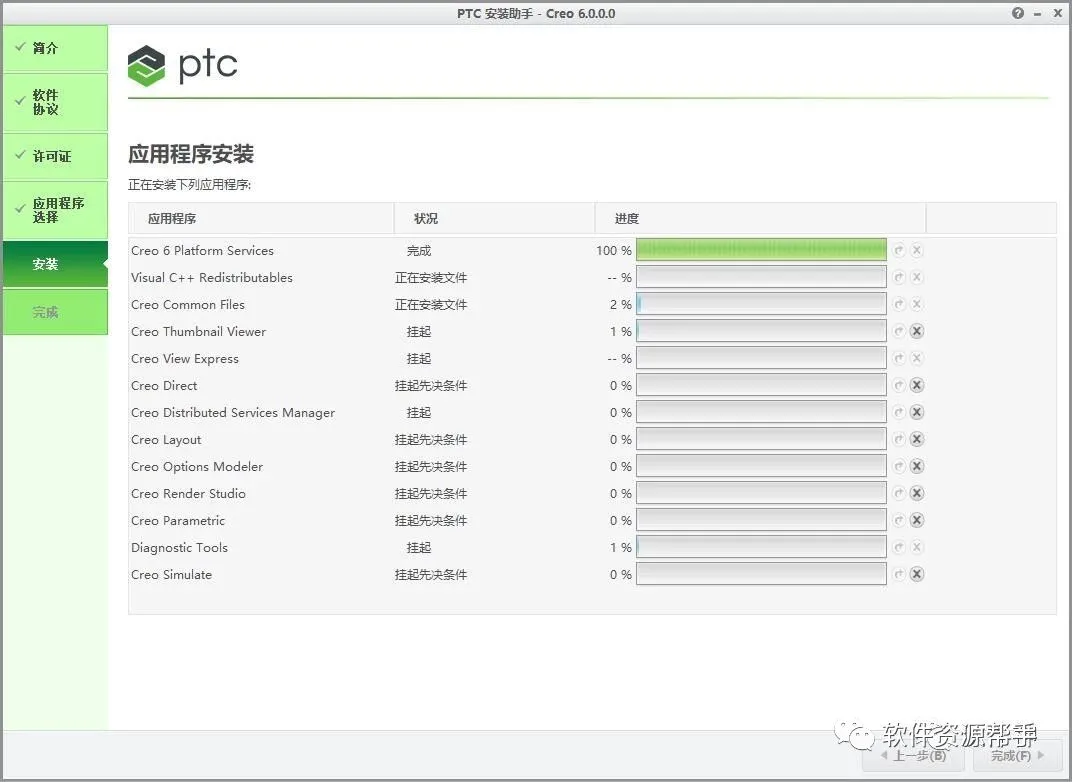Click the Creo Common Files progress bar

click(761, 304)
